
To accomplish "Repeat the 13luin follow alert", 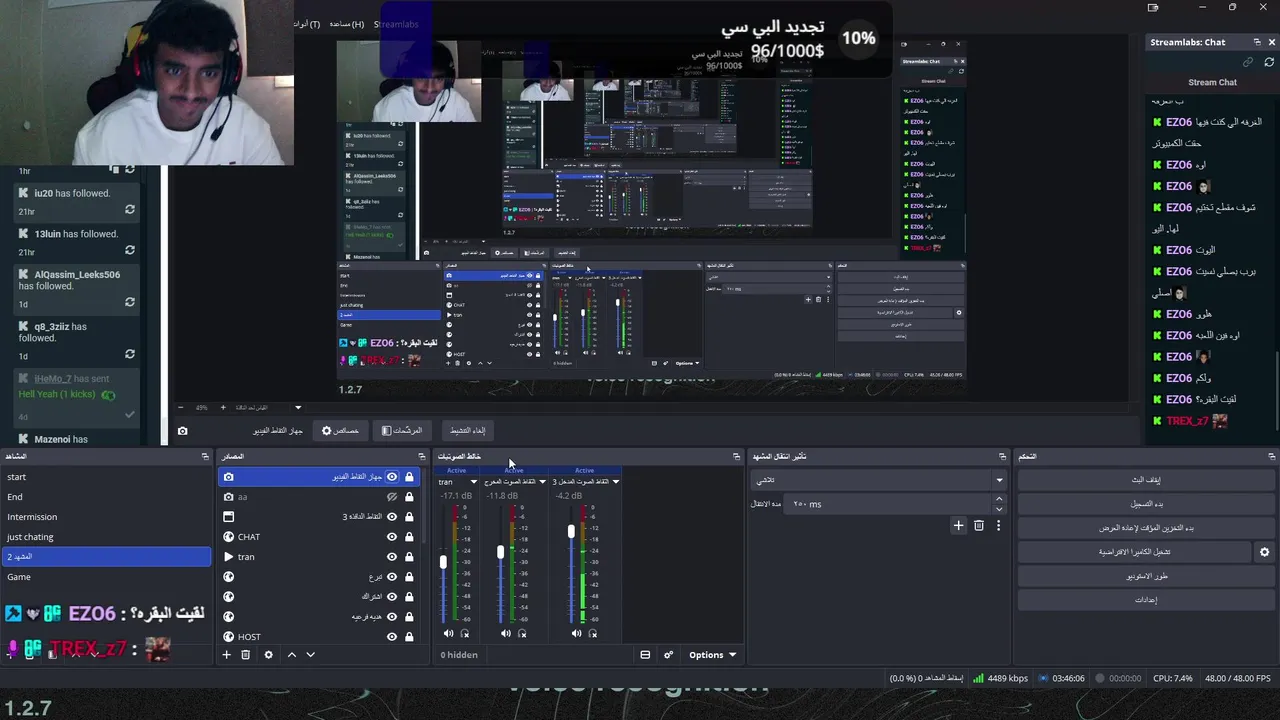I will pyautogui.click(x=130, y=250).
